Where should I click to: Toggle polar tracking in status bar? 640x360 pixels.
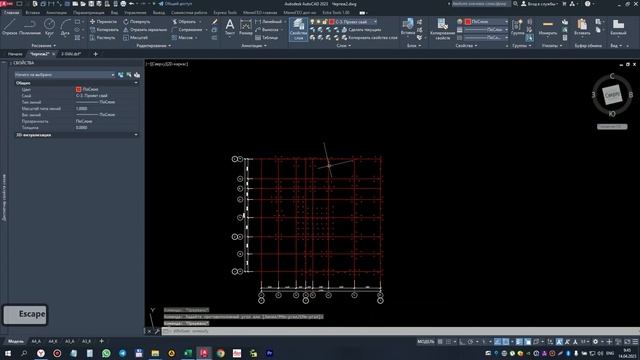[x=471, y=342]
